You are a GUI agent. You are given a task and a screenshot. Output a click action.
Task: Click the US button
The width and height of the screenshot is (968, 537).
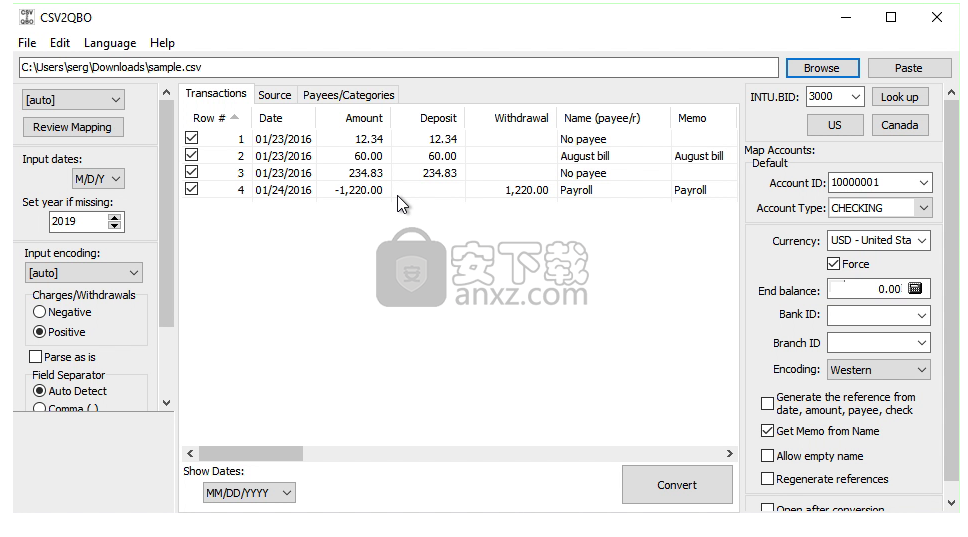point(835,125)
